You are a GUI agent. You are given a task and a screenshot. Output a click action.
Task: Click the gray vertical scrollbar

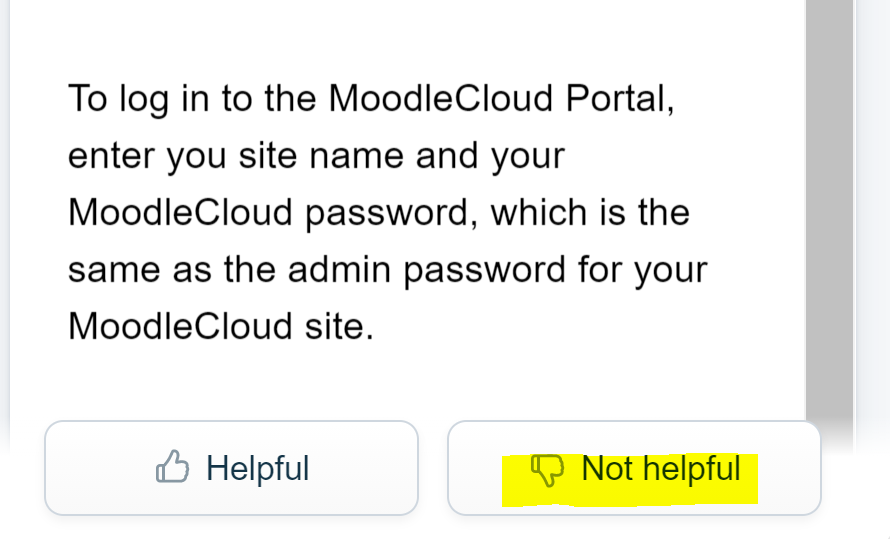pyautogui.click(x=828, y=200)
